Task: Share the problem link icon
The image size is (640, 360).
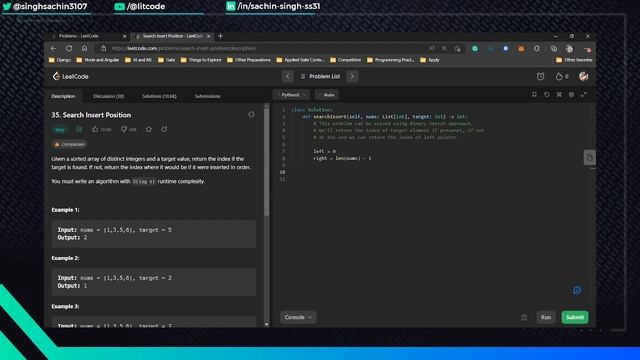Action: click(164, 129)
